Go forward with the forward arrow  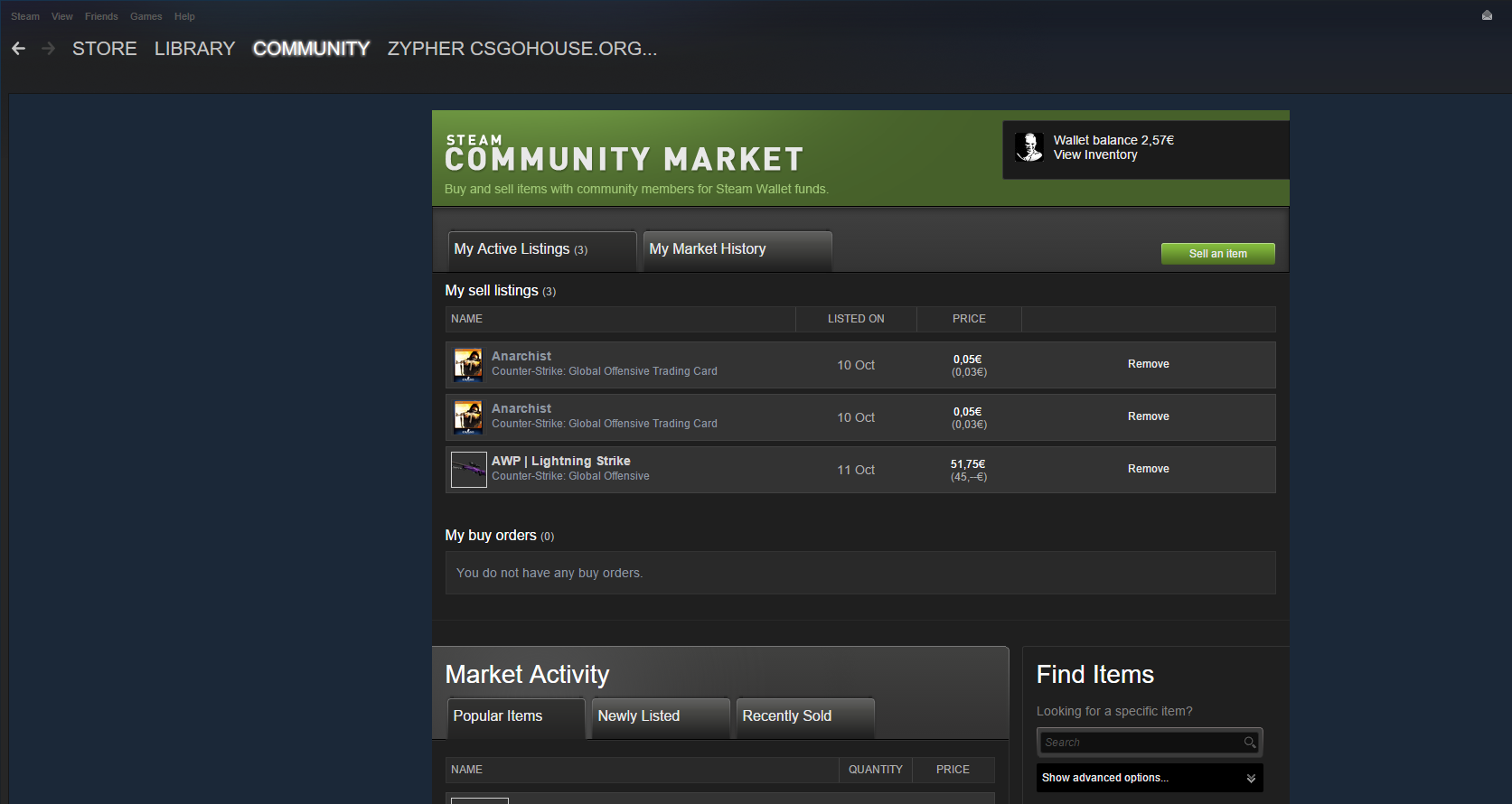click(x=49, y=49)
